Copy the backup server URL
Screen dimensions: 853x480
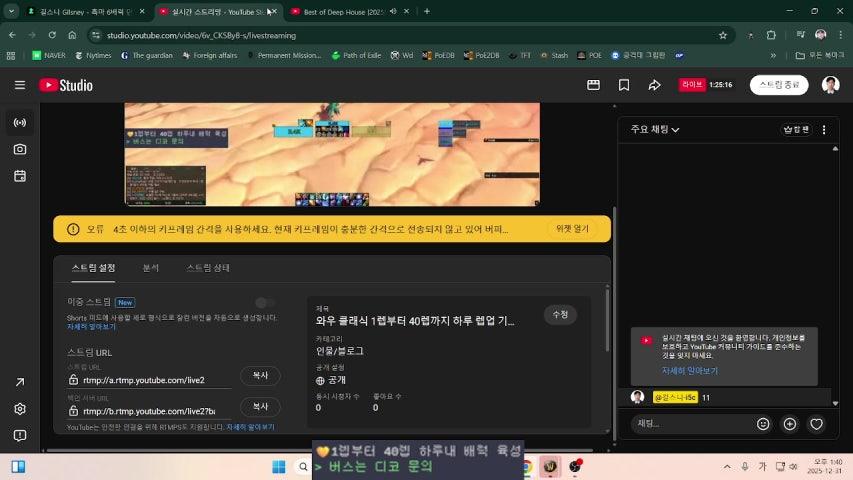pos(261,407)
